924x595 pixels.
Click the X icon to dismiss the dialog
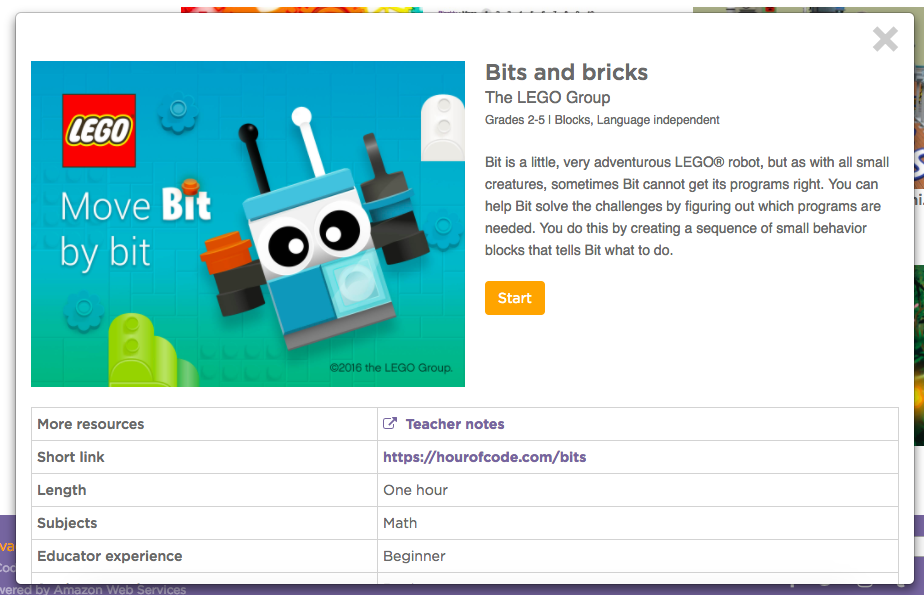tap(884, 39)
